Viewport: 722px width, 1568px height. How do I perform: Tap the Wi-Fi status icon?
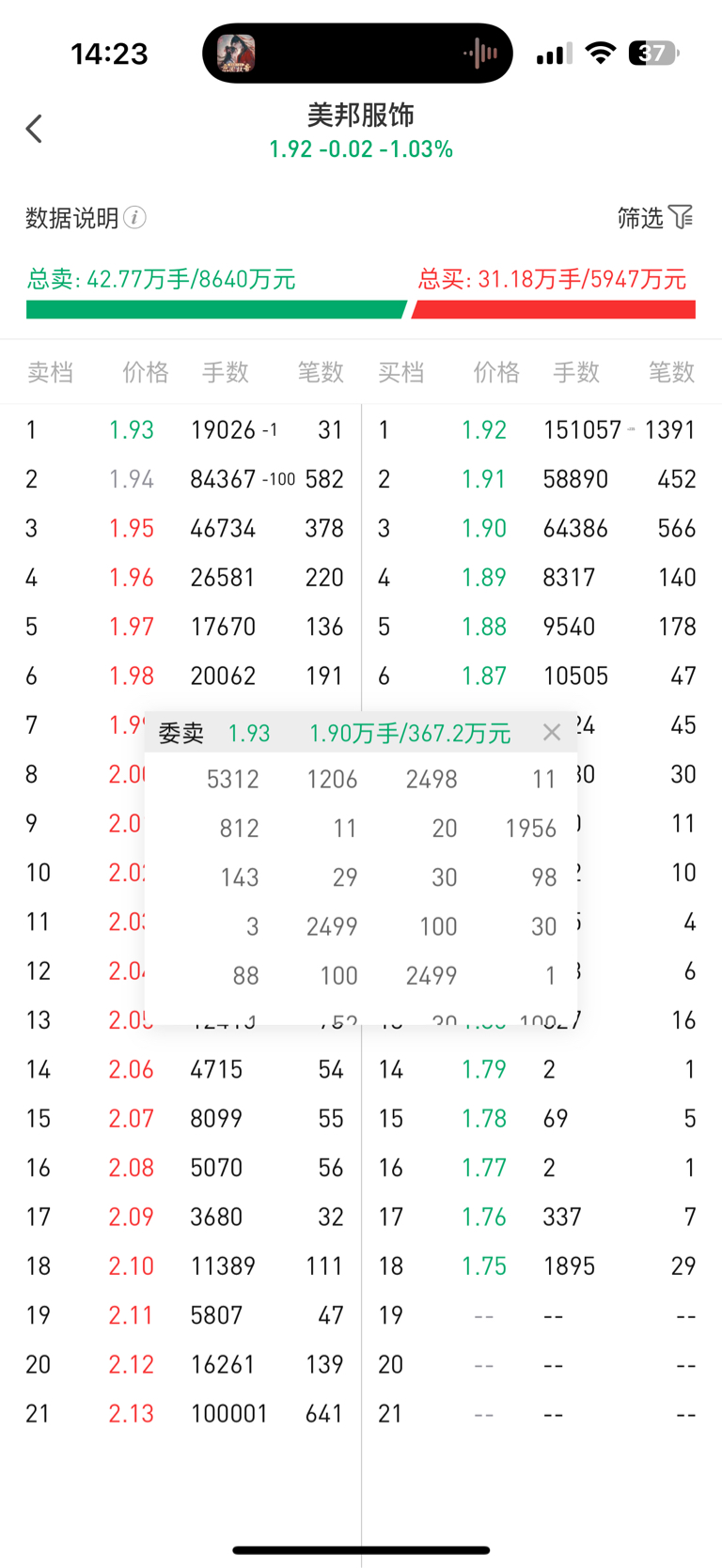(x=600, y=54)
